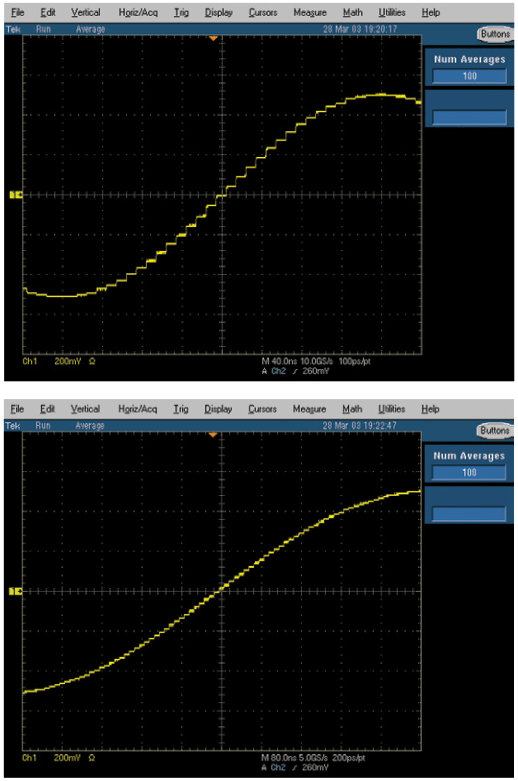Click 260mV trigger level in upper window
Image resolution: width=518 pixels, height=781 pixels.
point(316,371)
